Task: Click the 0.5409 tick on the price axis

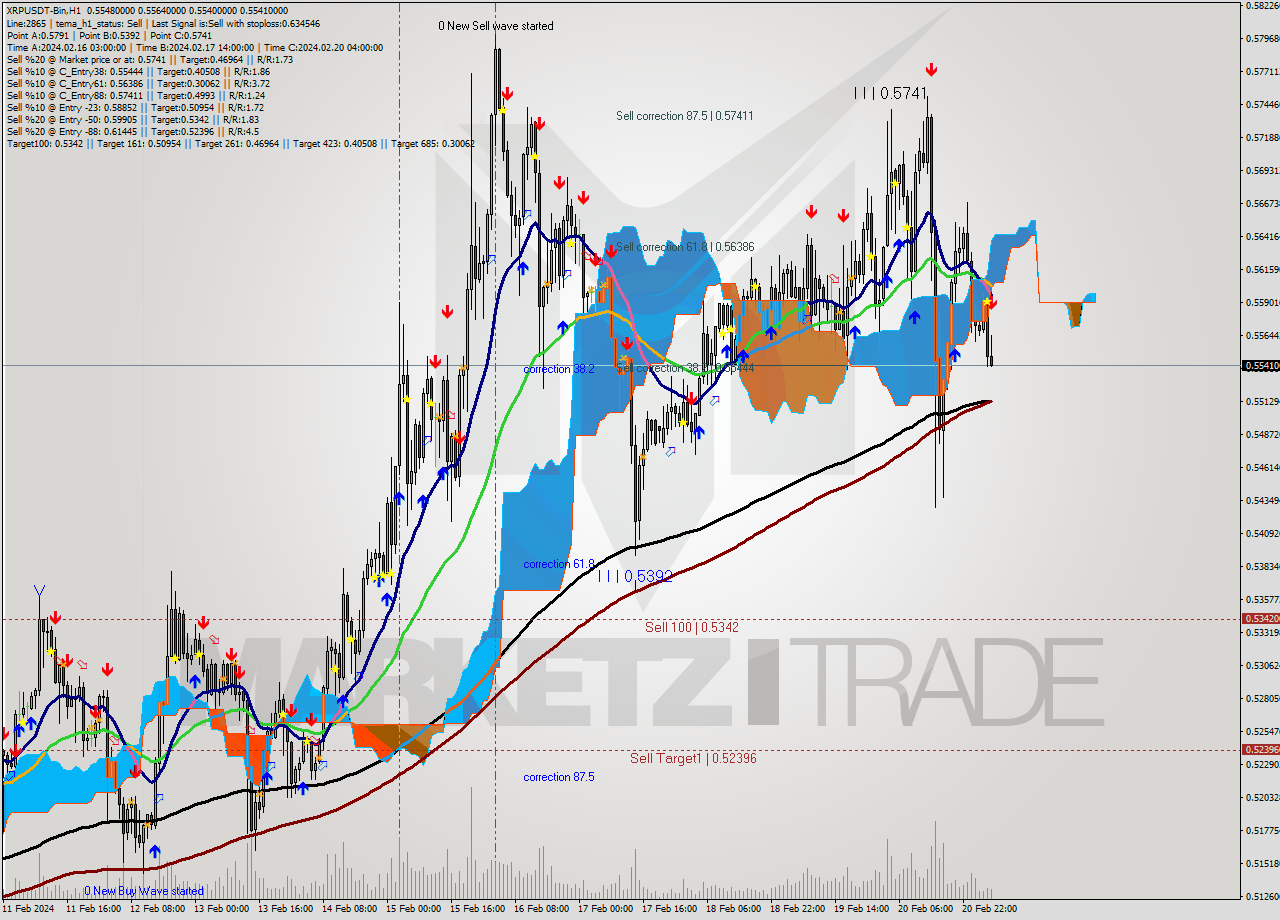Action: click(1262, 533)
